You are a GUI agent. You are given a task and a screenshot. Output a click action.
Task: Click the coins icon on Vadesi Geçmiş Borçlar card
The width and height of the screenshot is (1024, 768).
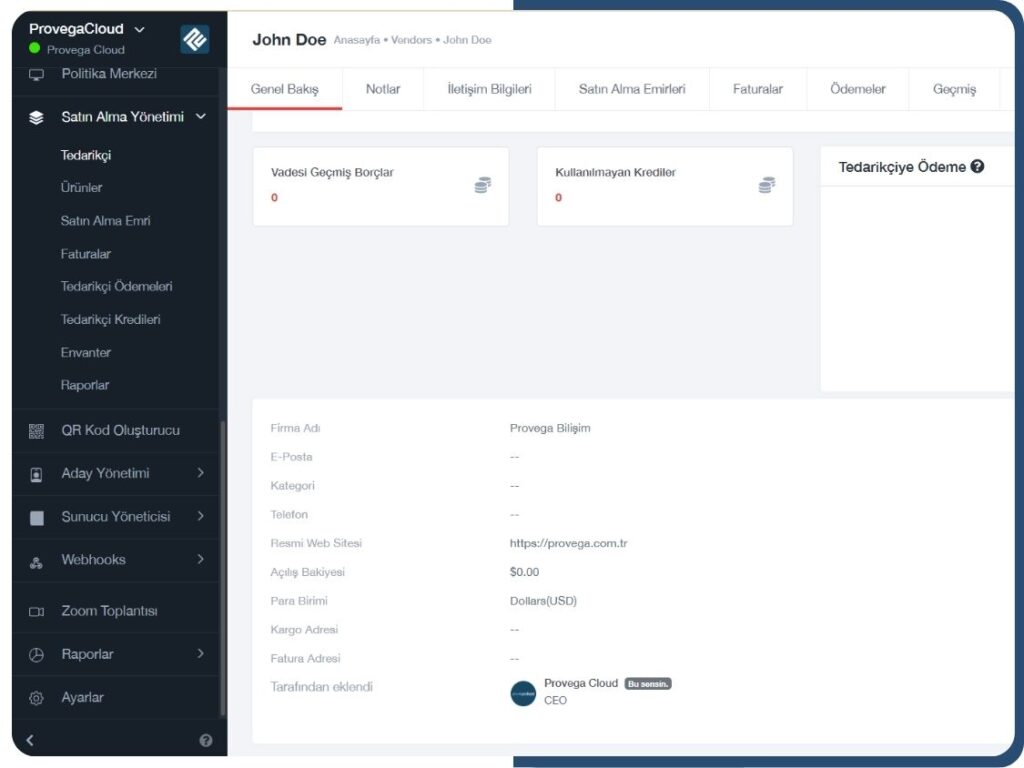coord(483,185)
